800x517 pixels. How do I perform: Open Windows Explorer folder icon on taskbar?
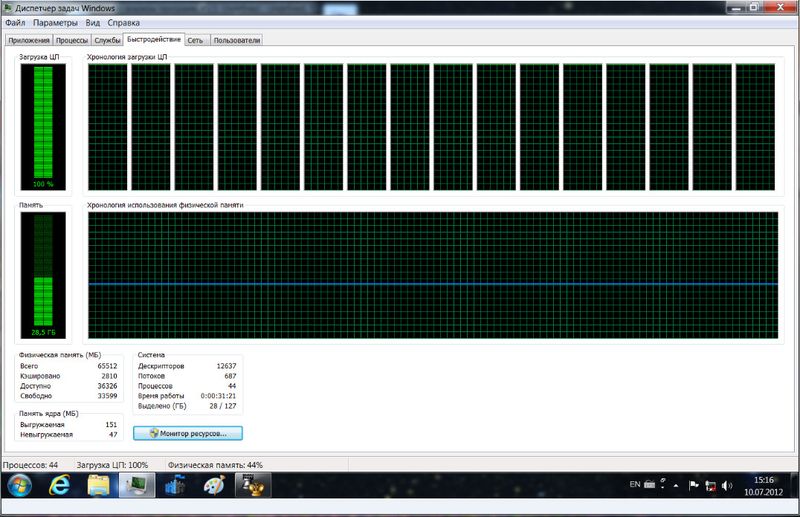pyautogui.click(x=98, y=485)
